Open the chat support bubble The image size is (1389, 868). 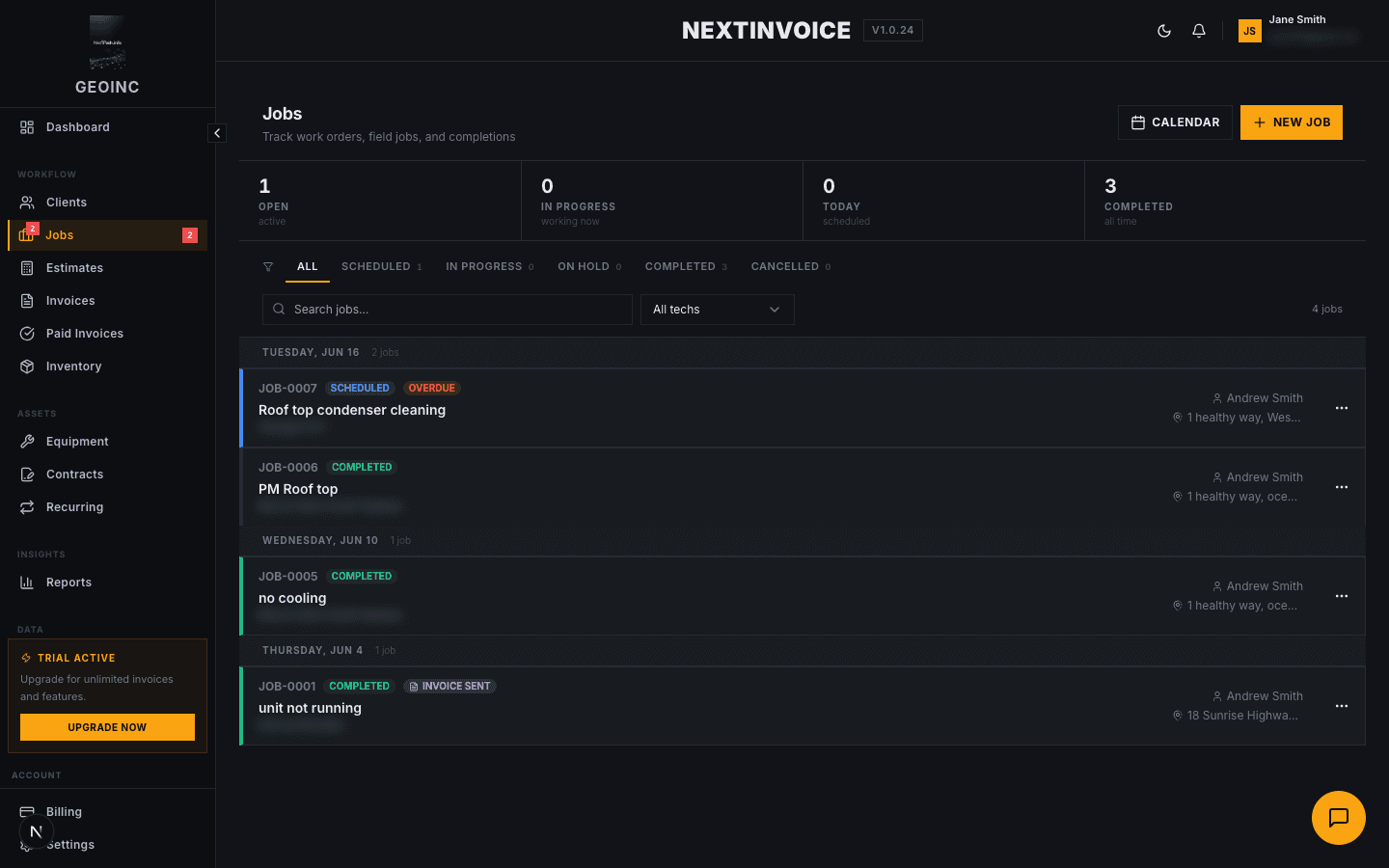pos(1339,818)
